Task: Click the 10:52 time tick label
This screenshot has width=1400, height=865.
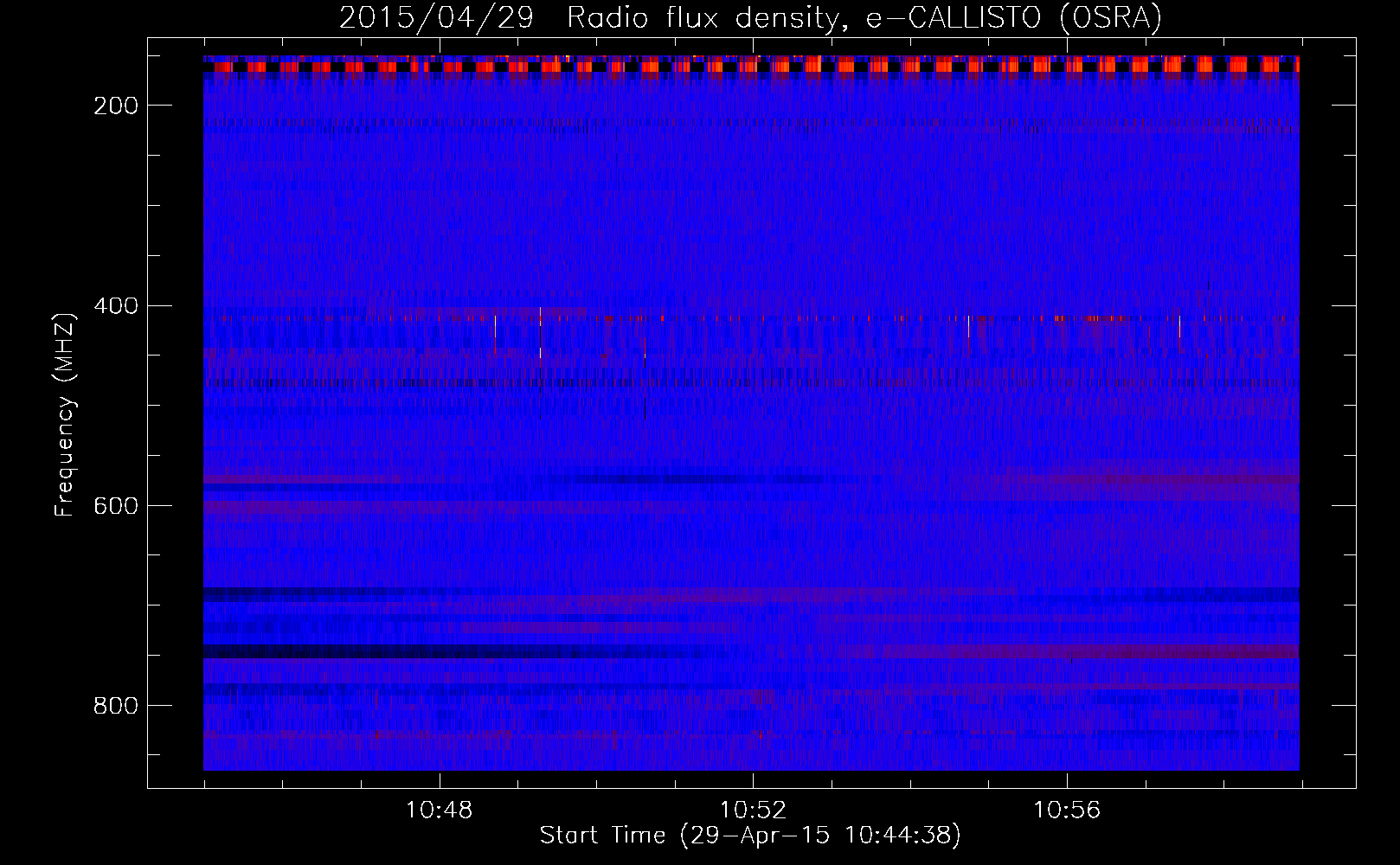Action: (x=753, y=811)
